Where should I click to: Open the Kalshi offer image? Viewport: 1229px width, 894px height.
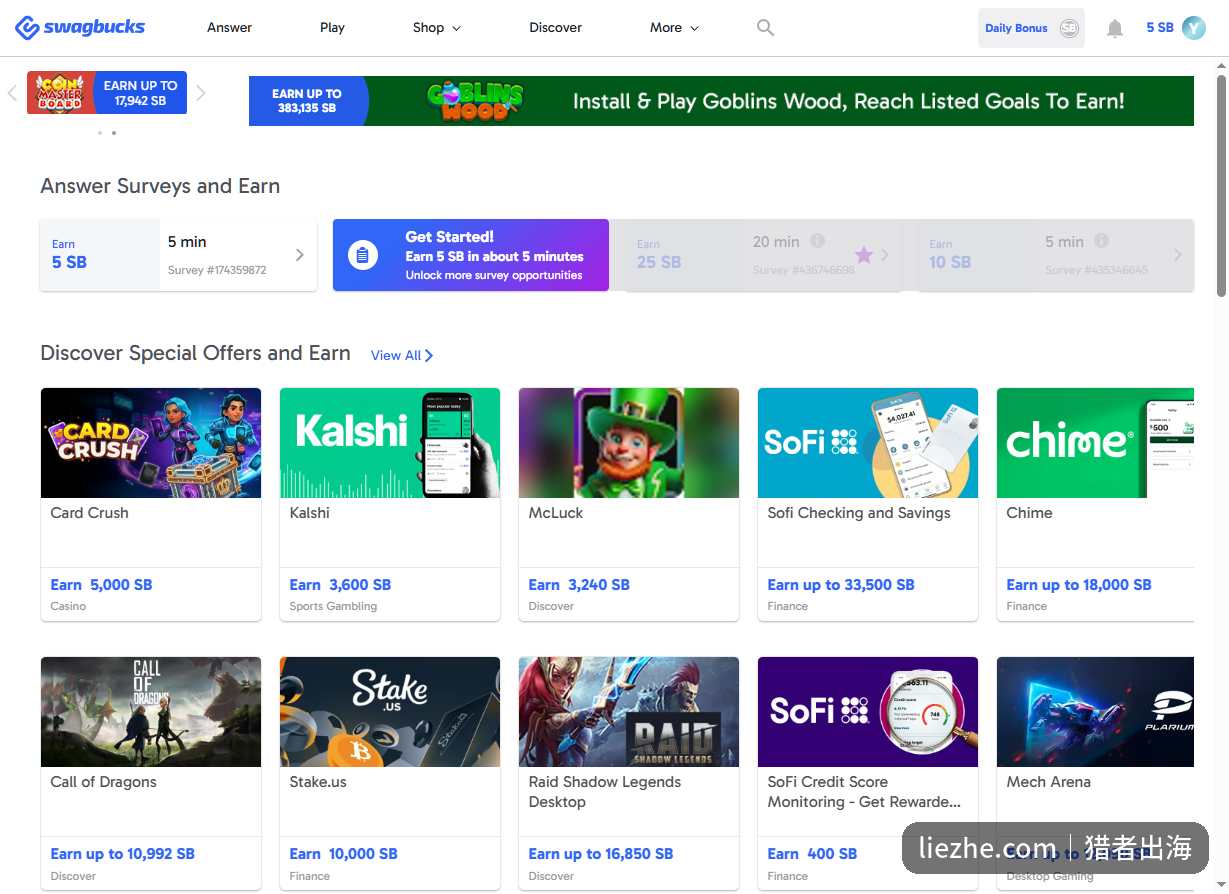coord(390,443)
